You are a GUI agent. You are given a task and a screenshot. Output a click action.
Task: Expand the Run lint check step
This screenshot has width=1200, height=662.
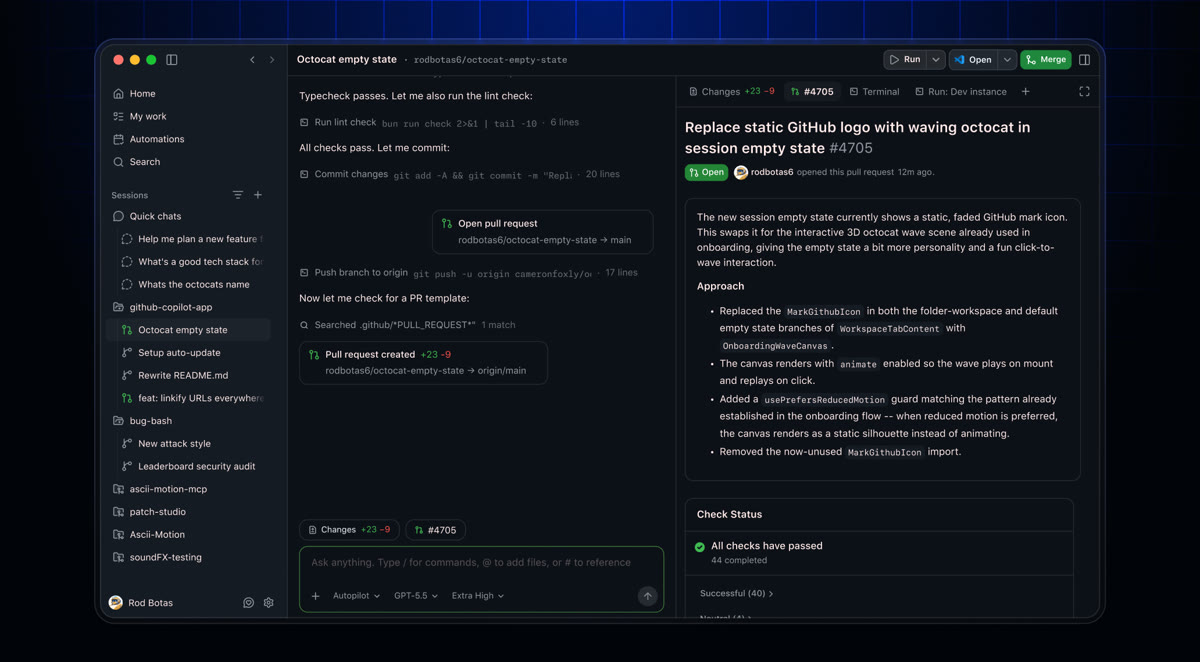[439, 123]
